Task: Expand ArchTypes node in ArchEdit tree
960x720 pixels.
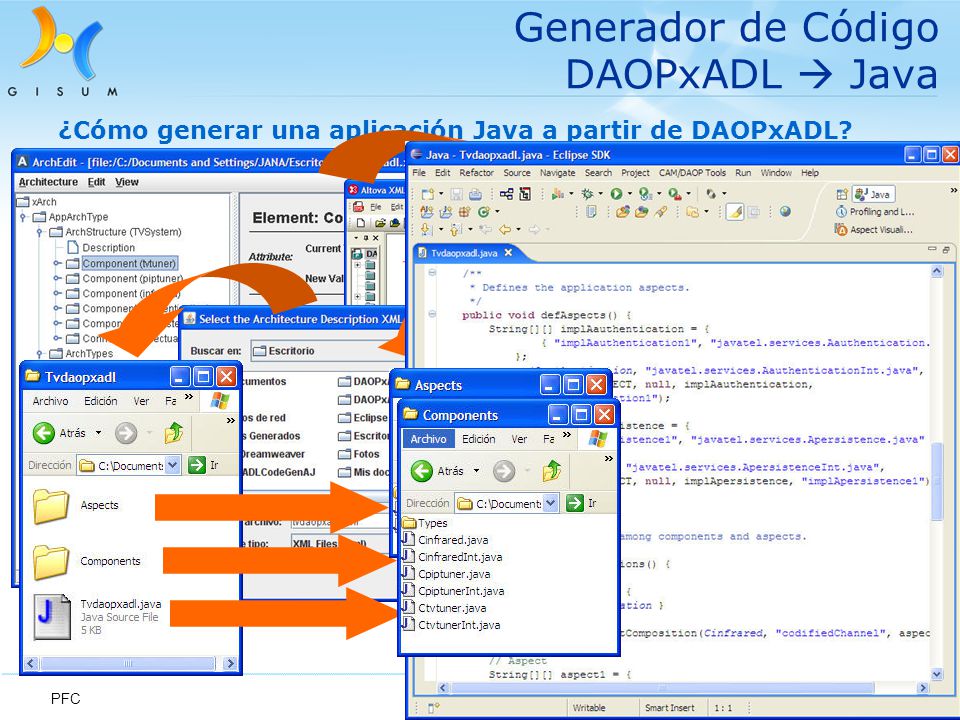Action: (40, 354)
